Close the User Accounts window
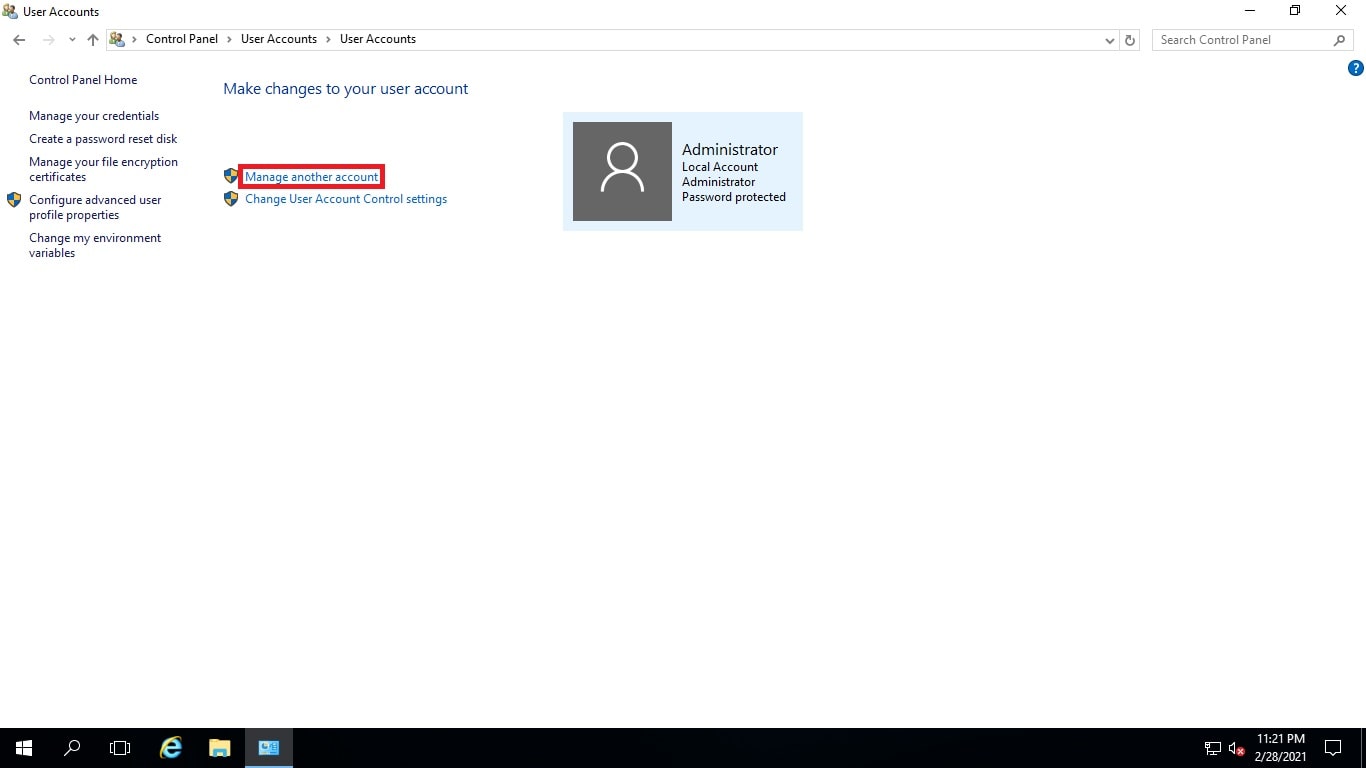 point(1341,11)
